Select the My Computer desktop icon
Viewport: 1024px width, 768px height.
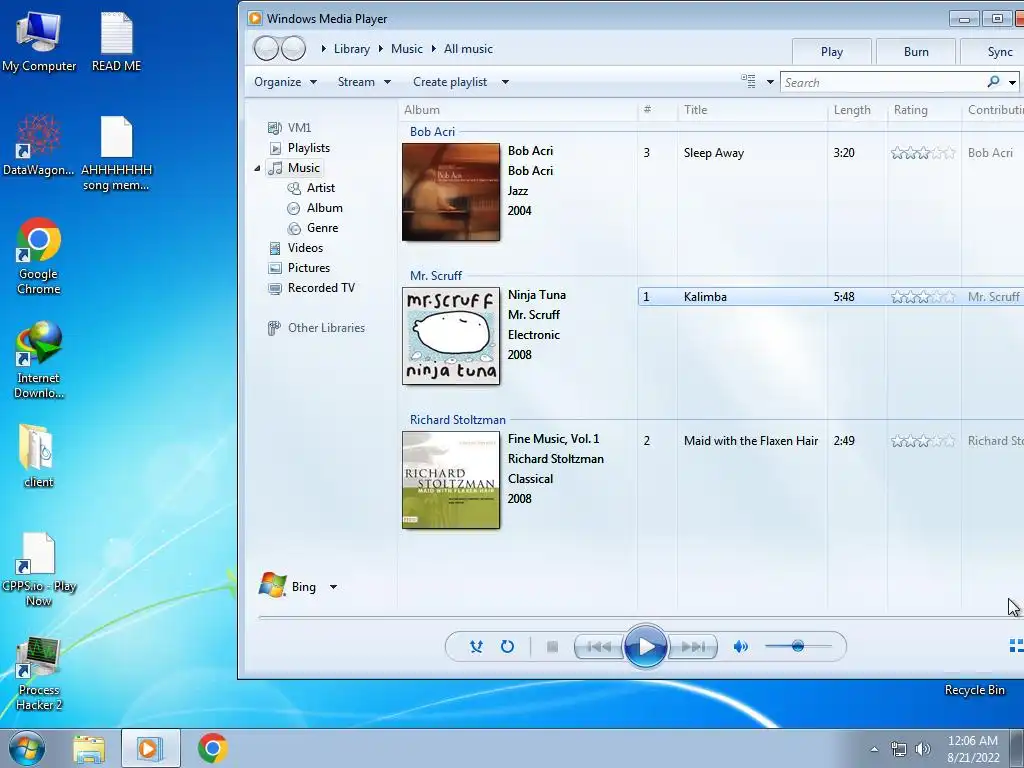[39, 42]
